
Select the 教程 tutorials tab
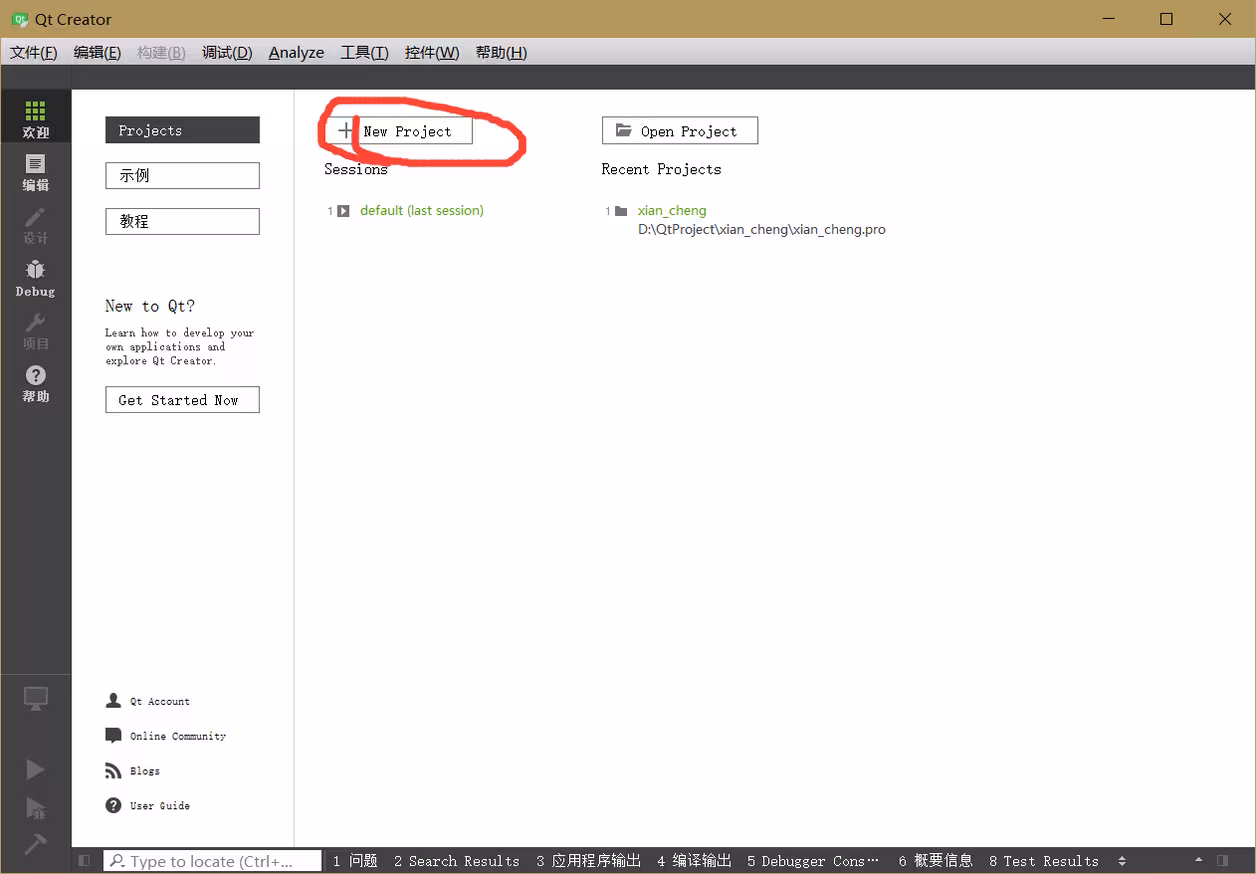(182, 221)
